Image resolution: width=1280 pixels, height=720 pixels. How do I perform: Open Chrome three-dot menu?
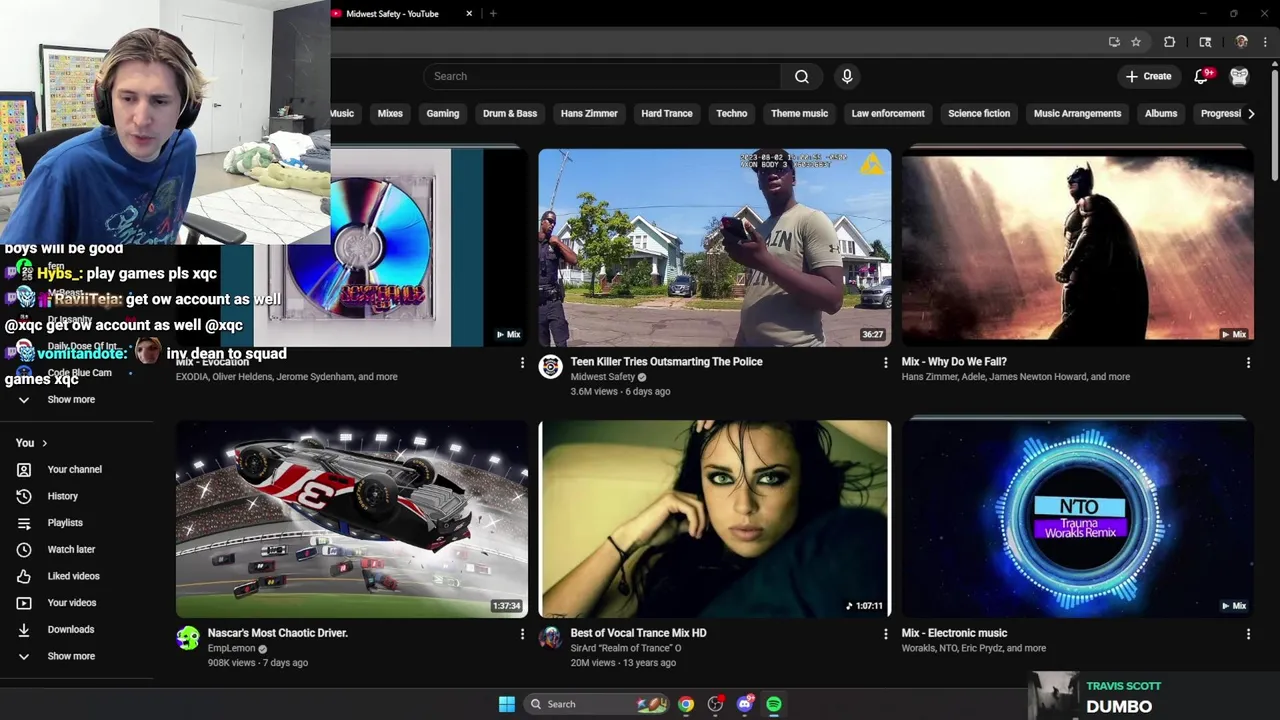pyautogui.click(x=1265, y=42)
